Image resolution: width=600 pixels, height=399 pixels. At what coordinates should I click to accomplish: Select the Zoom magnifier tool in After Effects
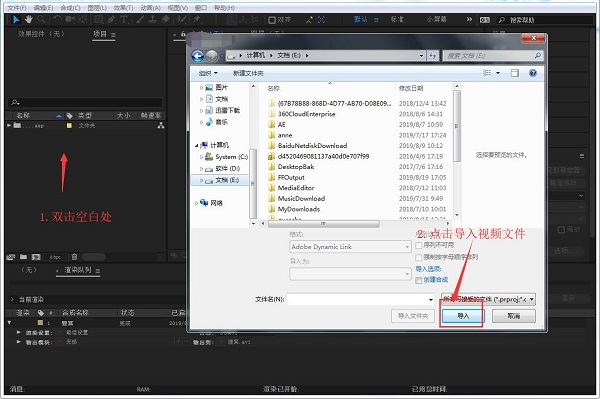41,20
